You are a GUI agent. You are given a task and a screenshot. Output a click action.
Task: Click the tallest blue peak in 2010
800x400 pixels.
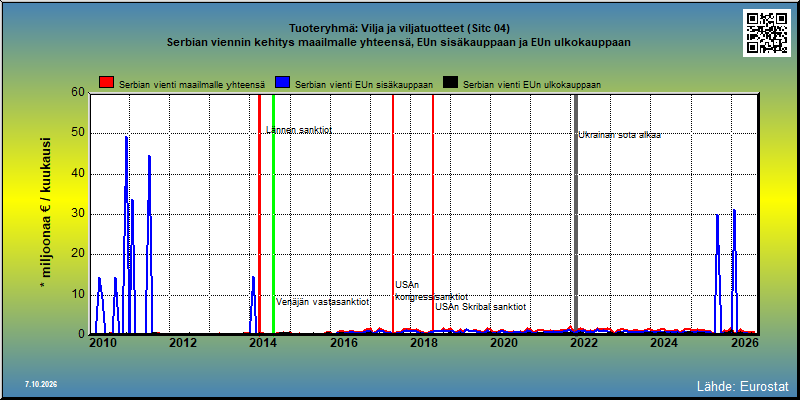coord(127,137)
